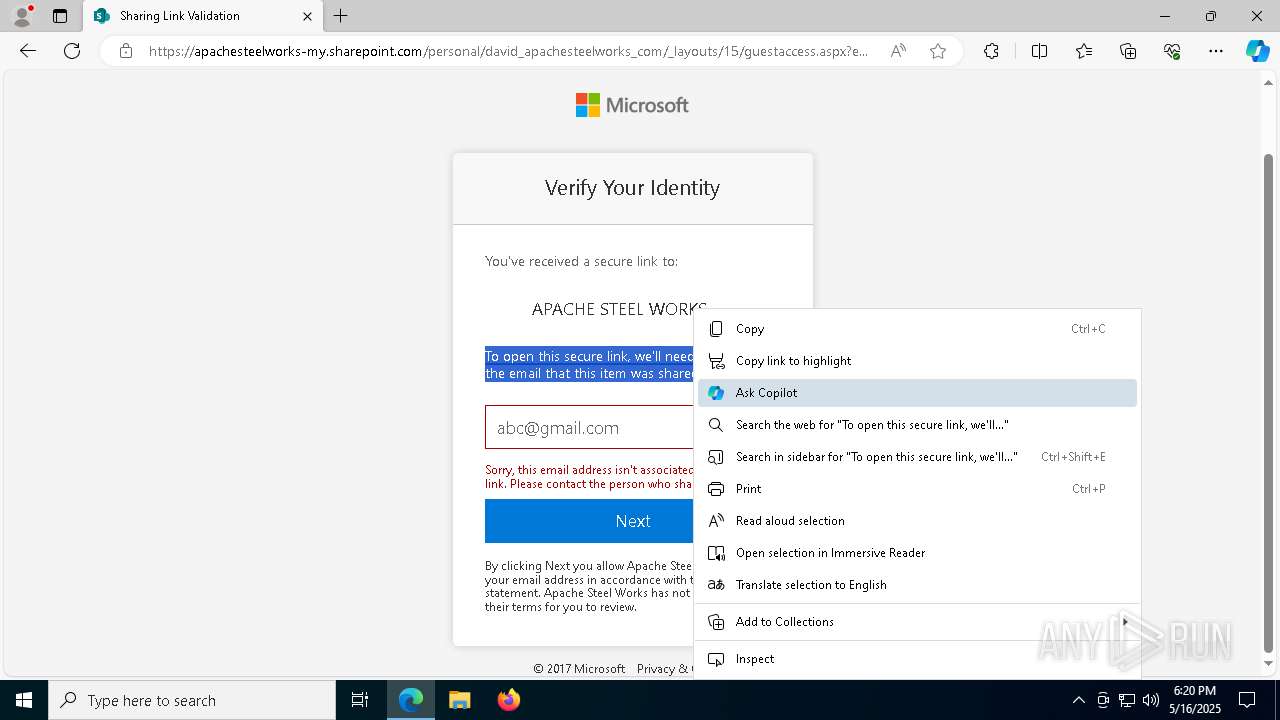The image size is (1280, 720).
Task: Open the notification center icon
Action: click(1248, 700)
